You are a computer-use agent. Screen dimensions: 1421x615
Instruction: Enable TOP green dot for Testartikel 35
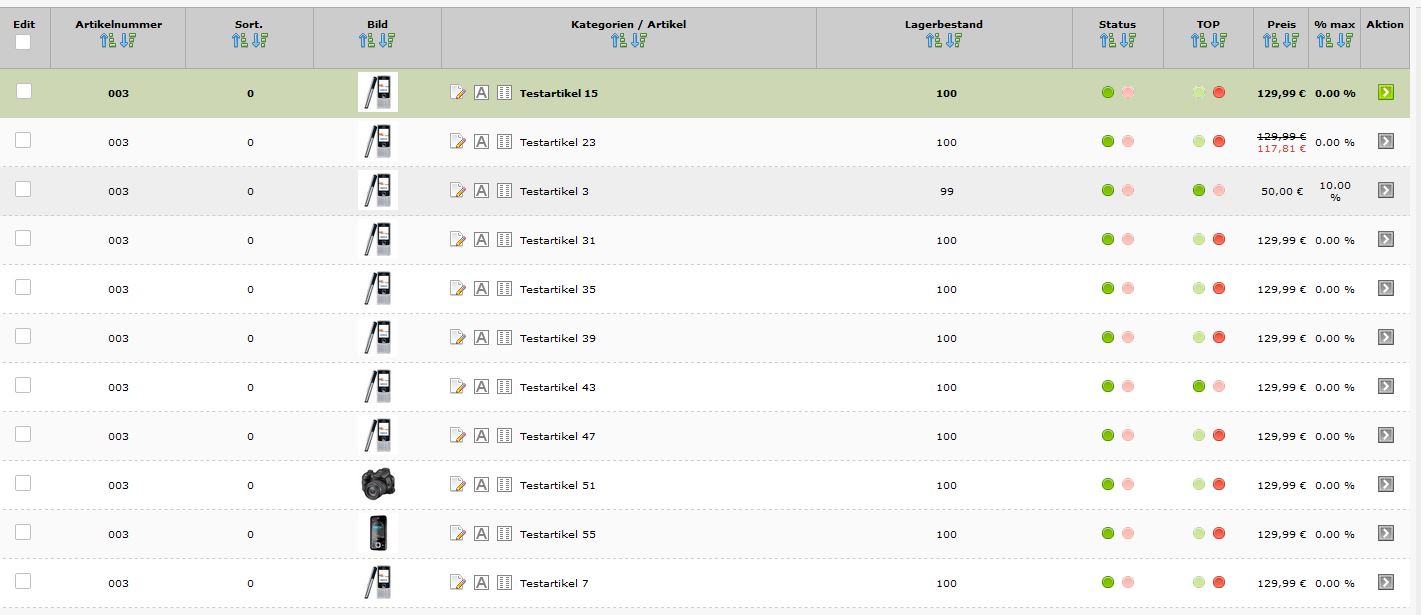coord(1199,289)
